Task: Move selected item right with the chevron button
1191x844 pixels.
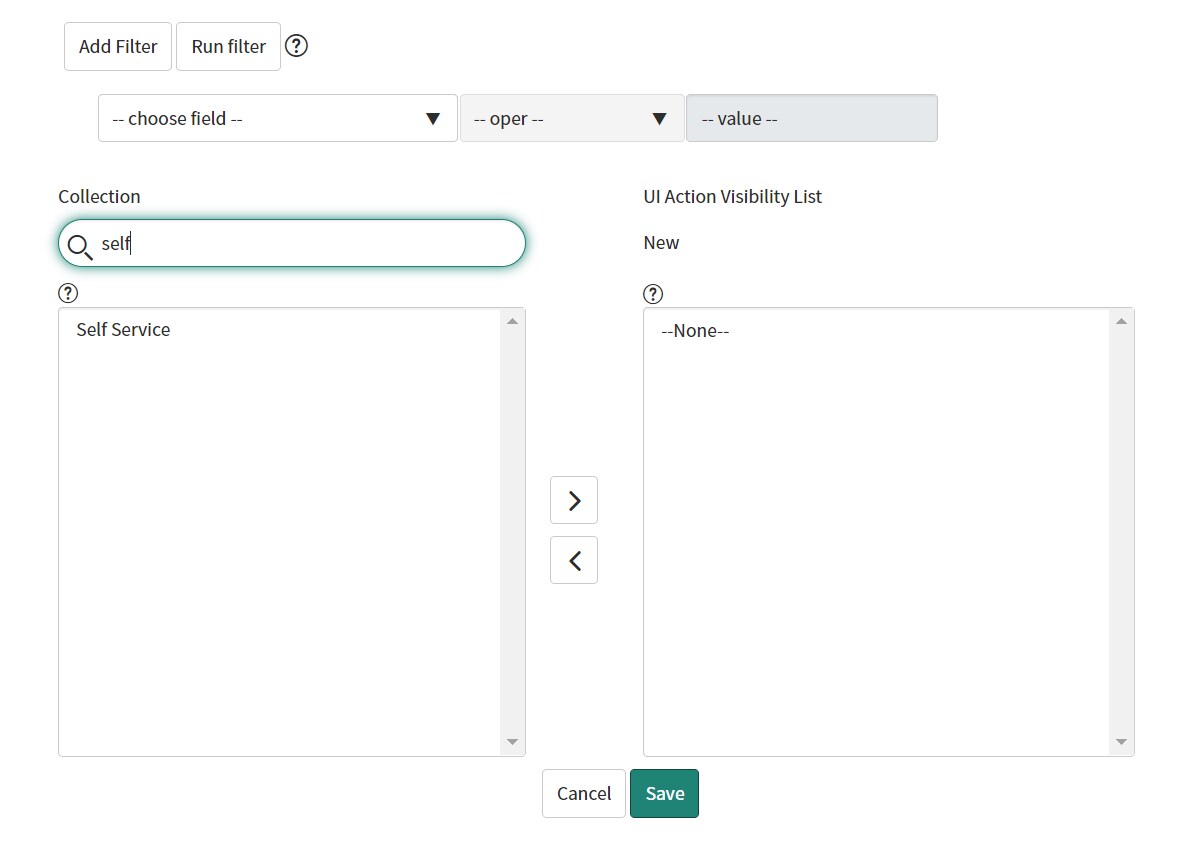Action: (573, 500)
